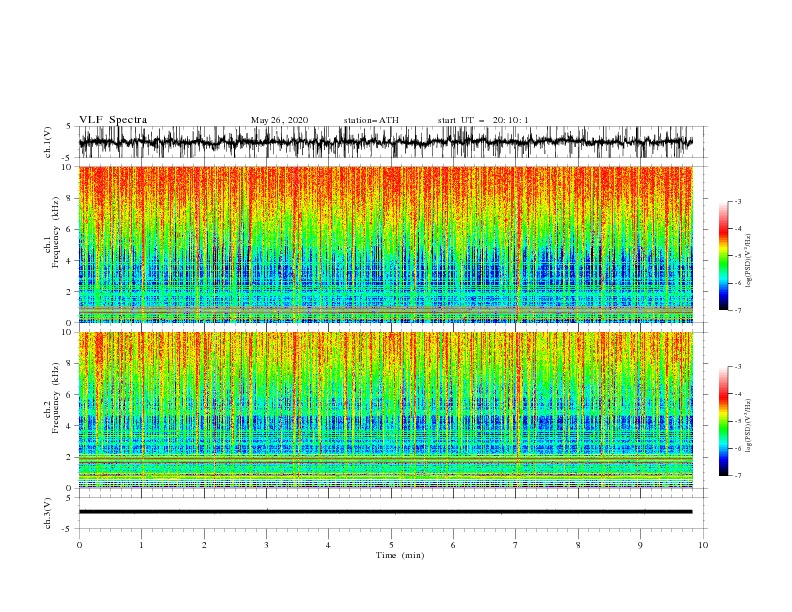This screenshot has height=612, width=792.
Task: Select ch.1 colorbar label "log(PSD)(V²/Hz)"
Action: pos(749,261)
